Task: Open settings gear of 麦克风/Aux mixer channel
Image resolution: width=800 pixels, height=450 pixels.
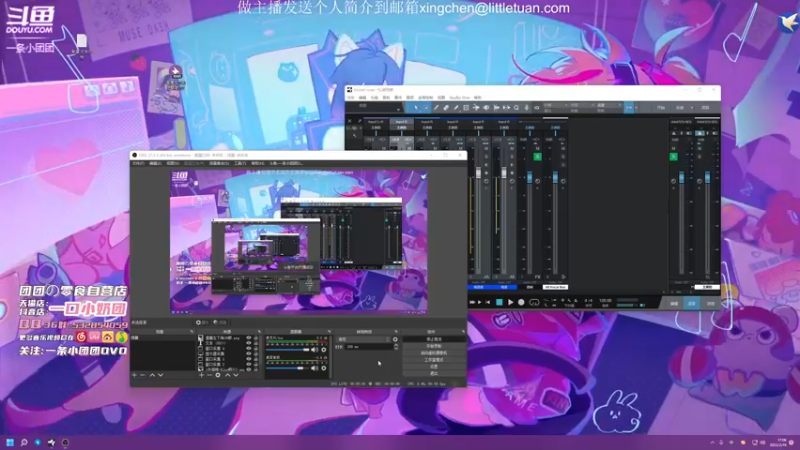Action: [x=323, y=350]
